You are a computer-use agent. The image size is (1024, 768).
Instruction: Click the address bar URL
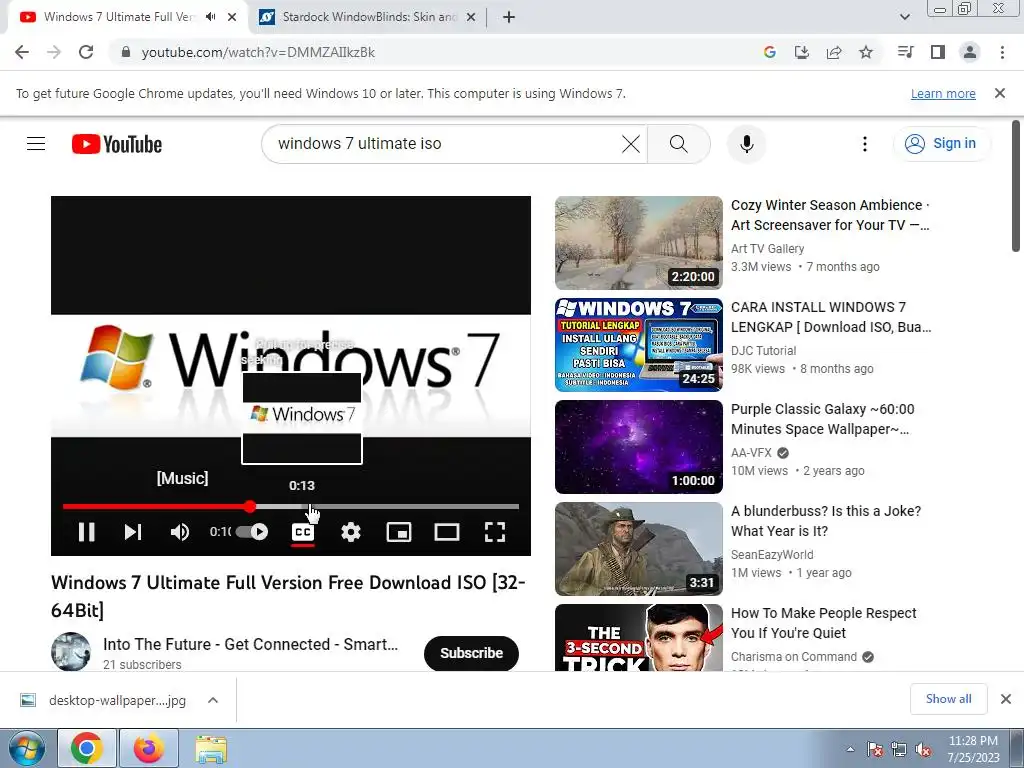point(258,52)
